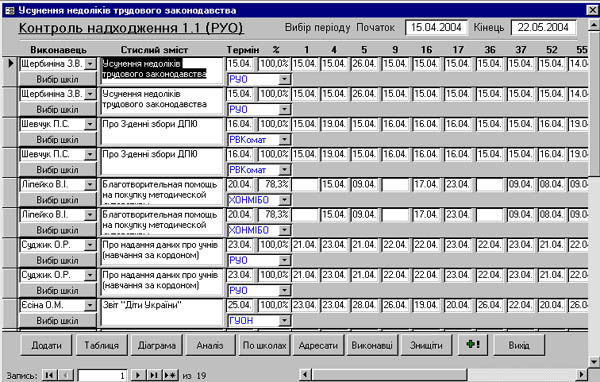Viewport: 600px width, 382px height.
Task: Go to the previous record
Action: 65,375
